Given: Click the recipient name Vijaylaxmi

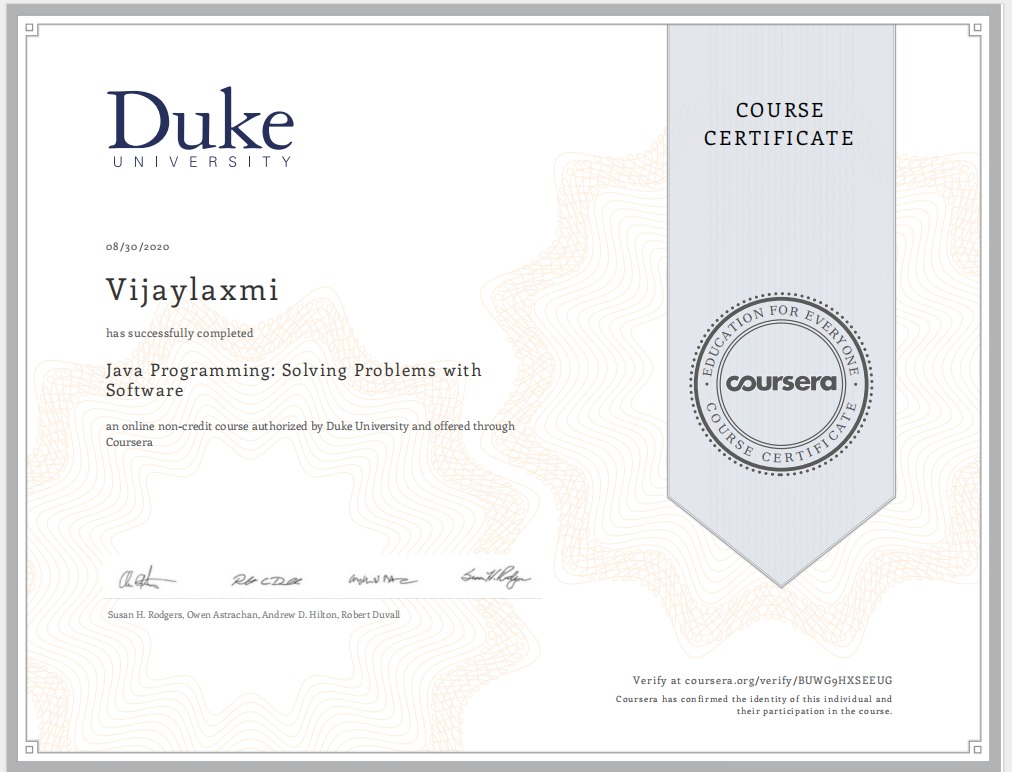Looking at the screenshot, I should click(192, 290).
